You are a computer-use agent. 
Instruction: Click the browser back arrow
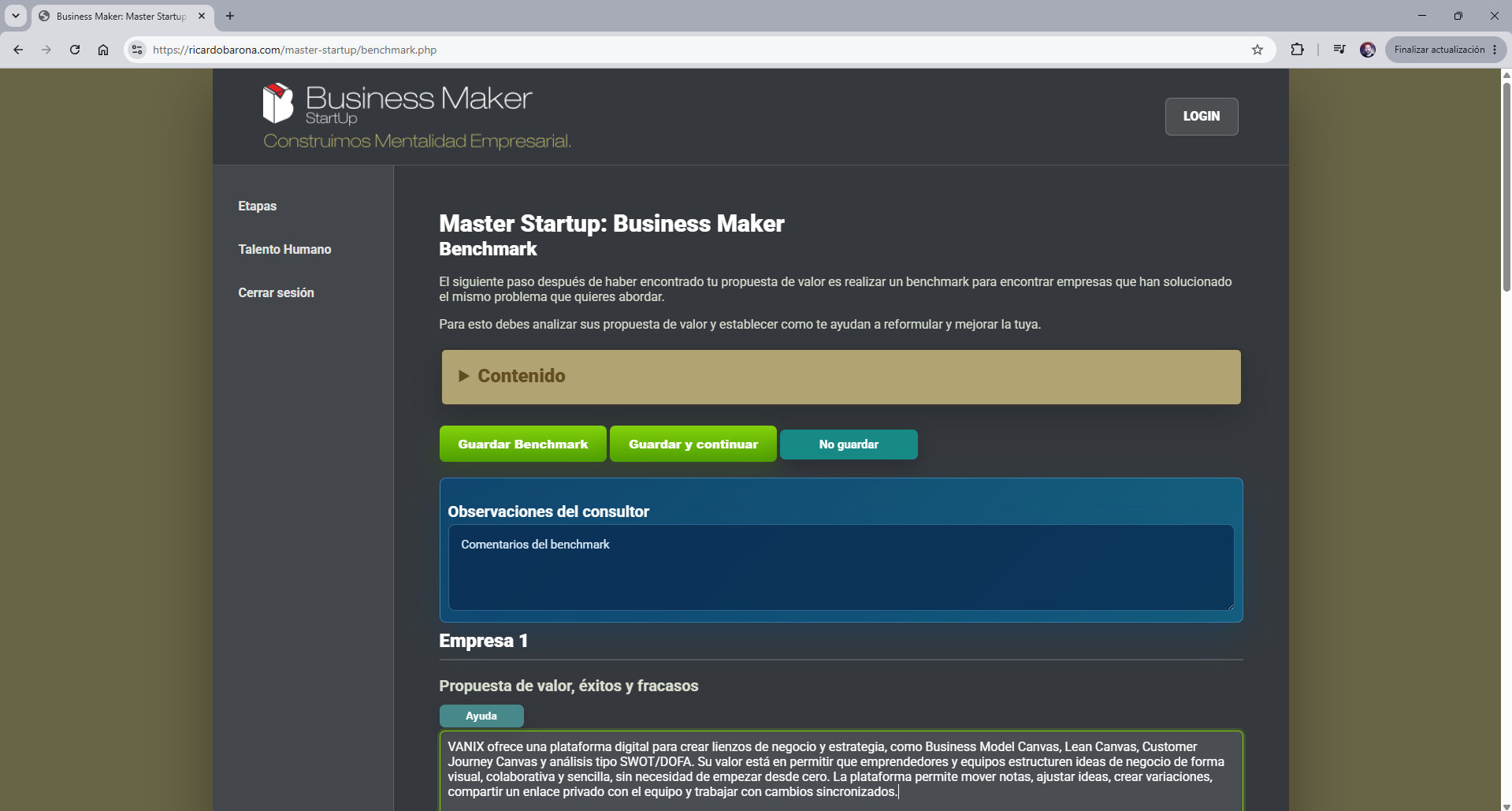click(18, 50)
